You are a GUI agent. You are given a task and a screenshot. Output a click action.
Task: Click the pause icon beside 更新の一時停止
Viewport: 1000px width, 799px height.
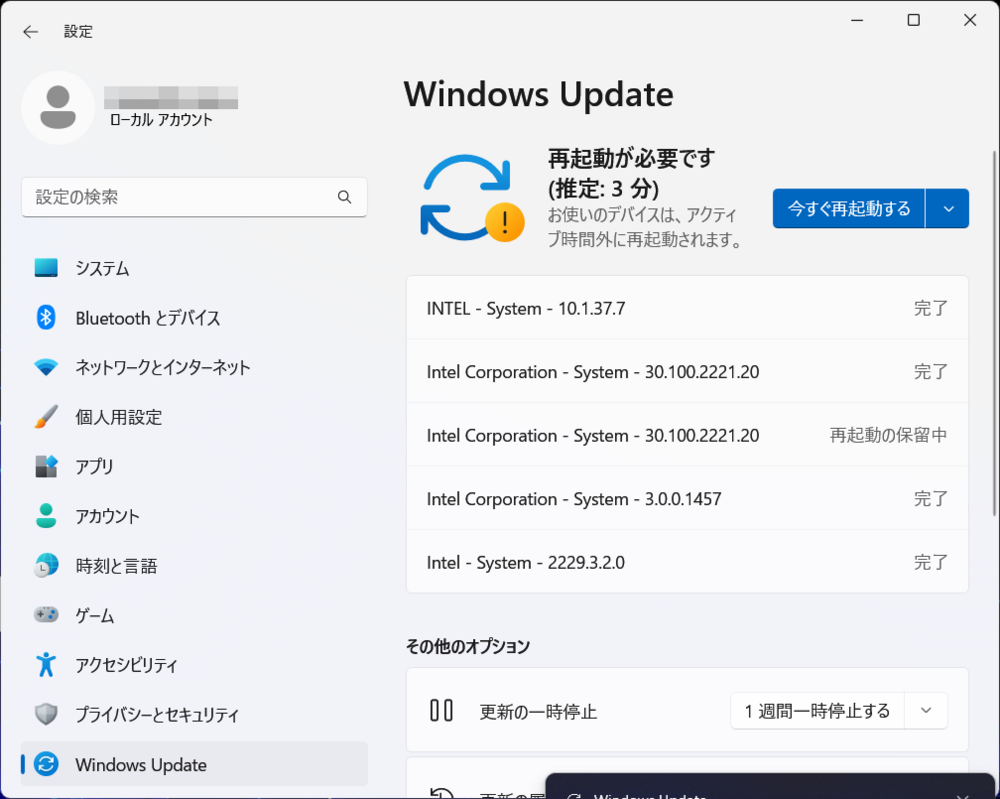click(441, 710)
